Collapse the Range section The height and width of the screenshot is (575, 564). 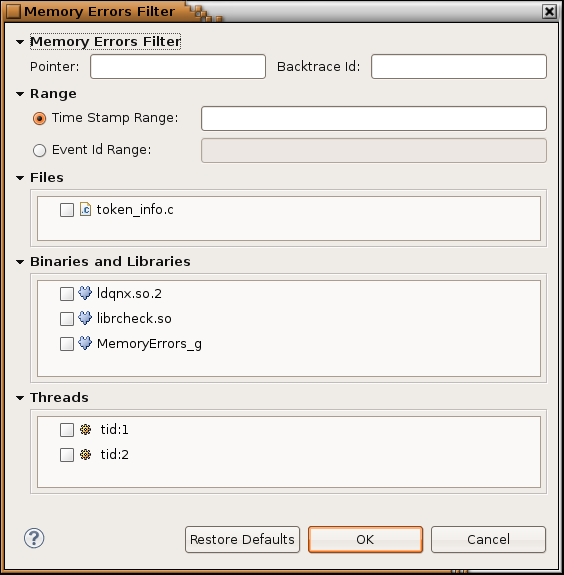[20, 94]
